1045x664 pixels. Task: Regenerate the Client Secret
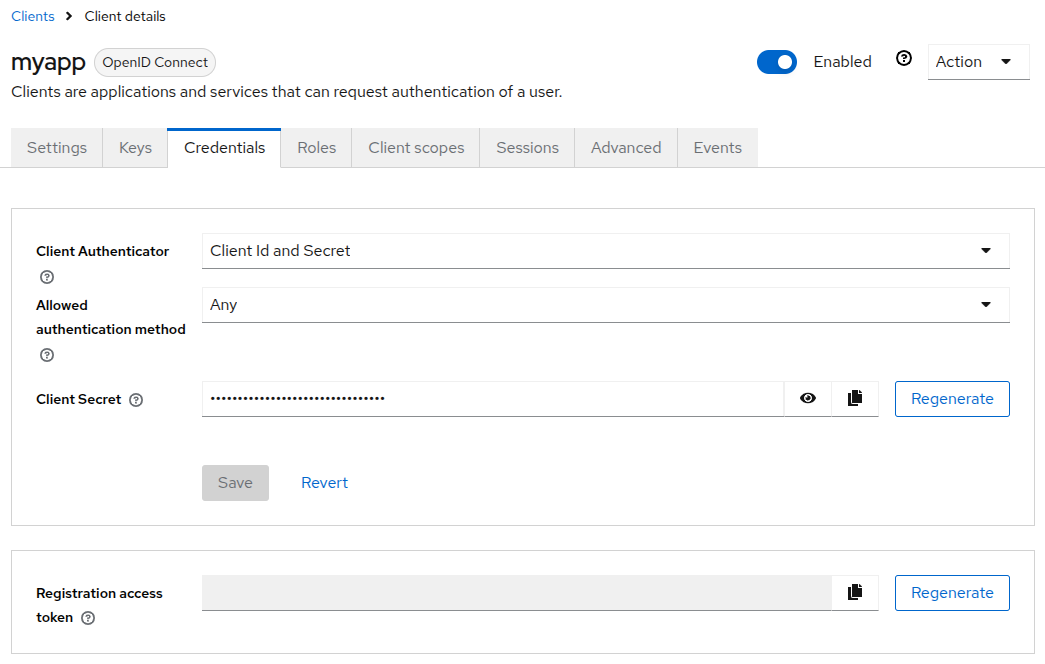tap(952, 398)
